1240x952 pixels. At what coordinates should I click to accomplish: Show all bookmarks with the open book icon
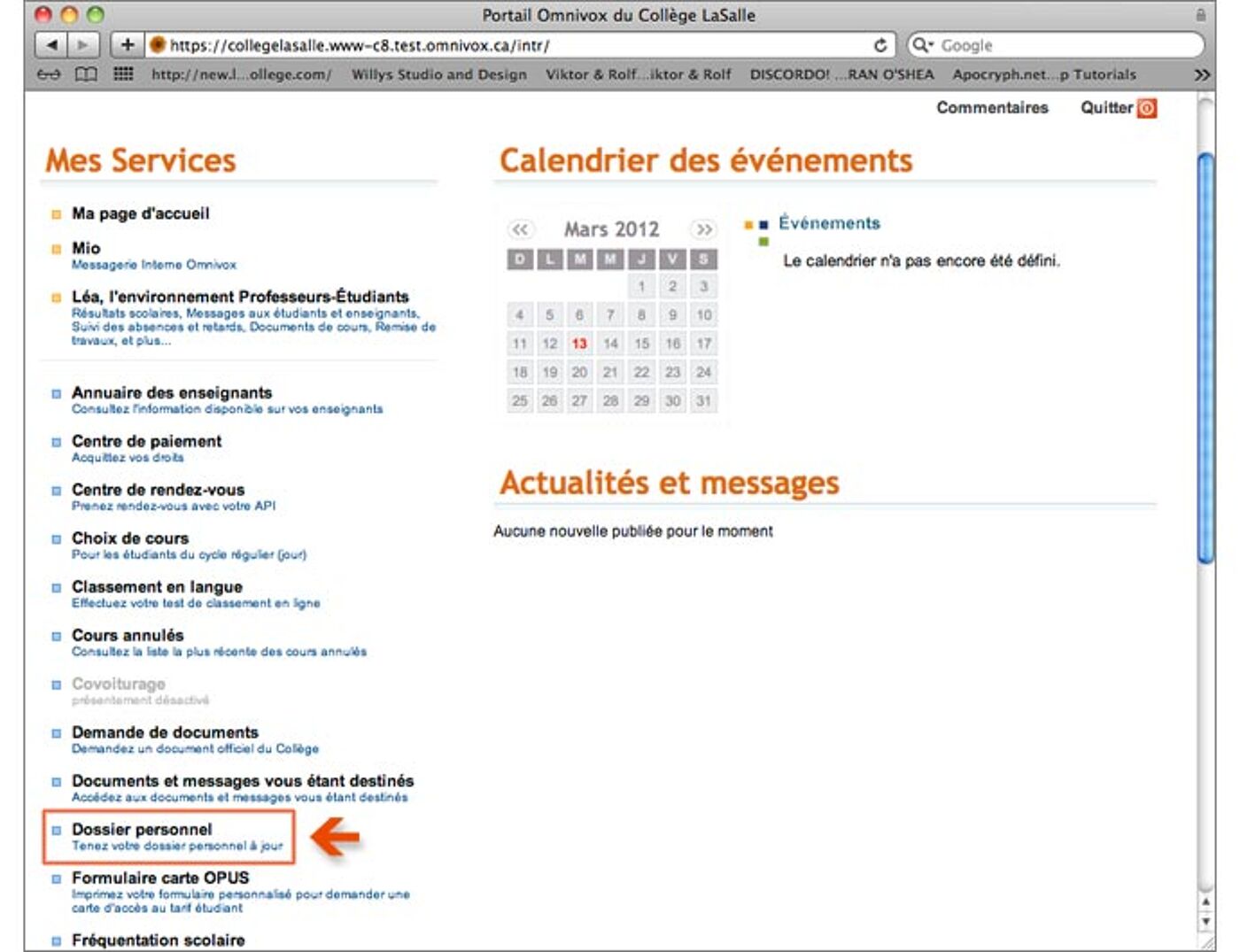(86, 74)
